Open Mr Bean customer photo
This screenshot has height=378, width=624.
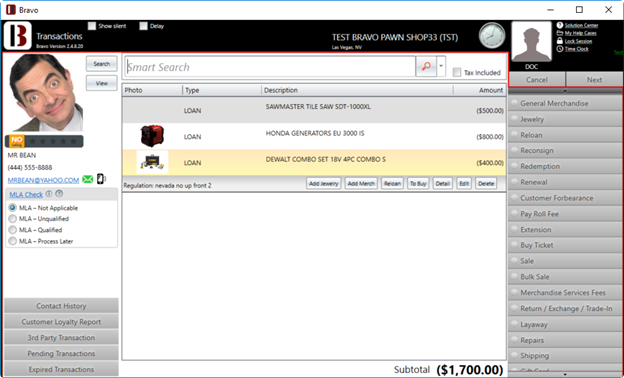(46, 92)
